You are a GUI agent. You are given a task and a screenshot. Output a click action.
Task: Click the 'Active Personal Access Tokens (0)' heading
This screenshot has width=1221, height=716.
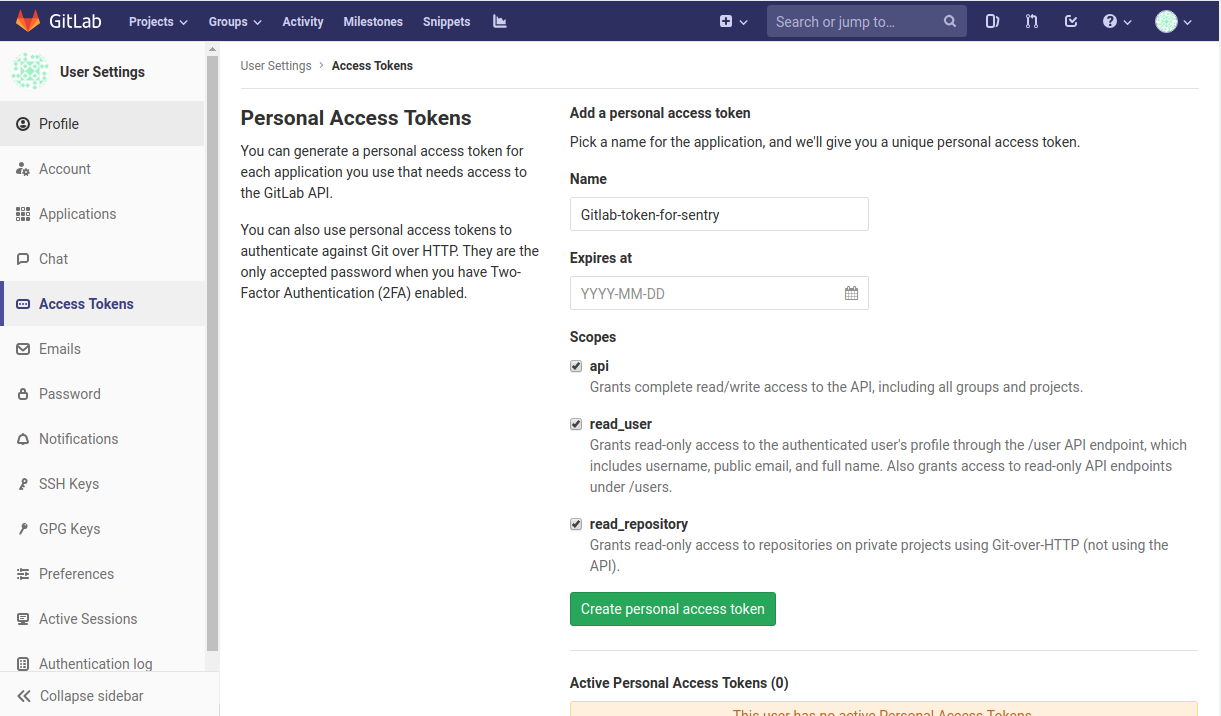coord(679,683)
